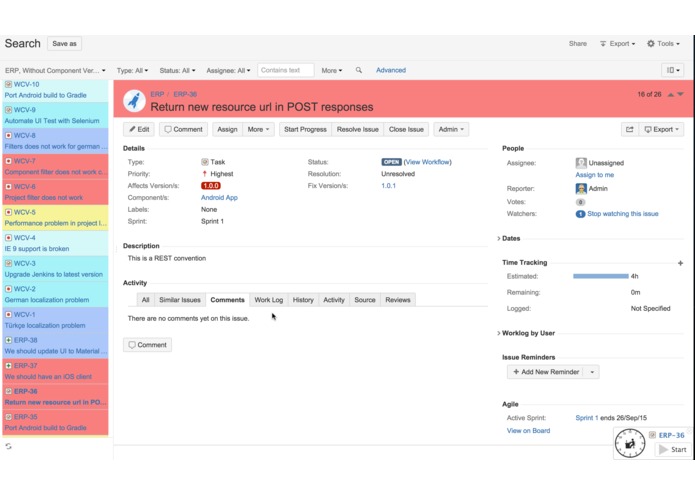
Task: Click the Edit issue button
Action: click(x=139, y=129)
